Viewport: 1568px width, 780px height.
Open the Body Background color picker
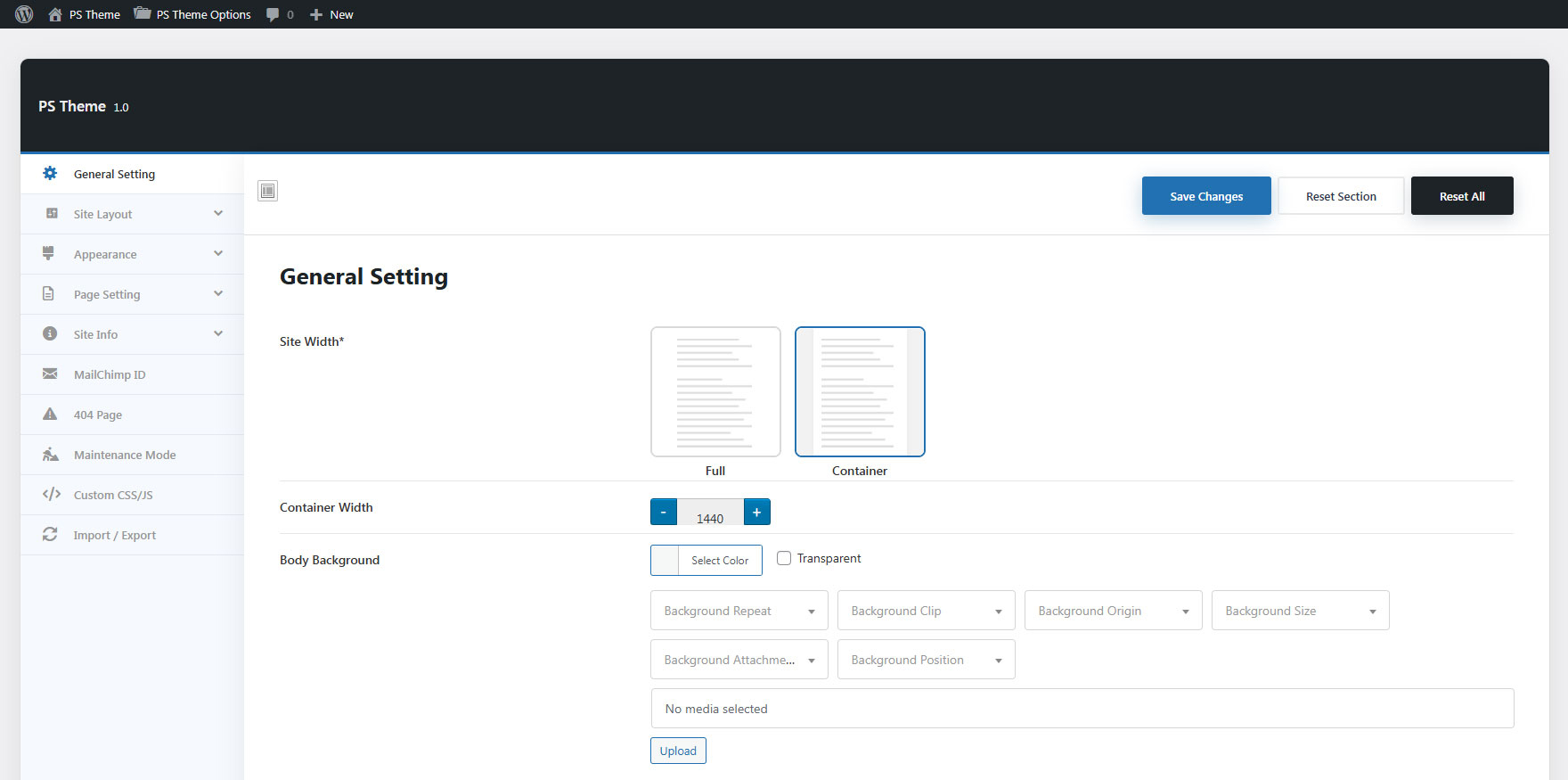(x=706, y=561)
